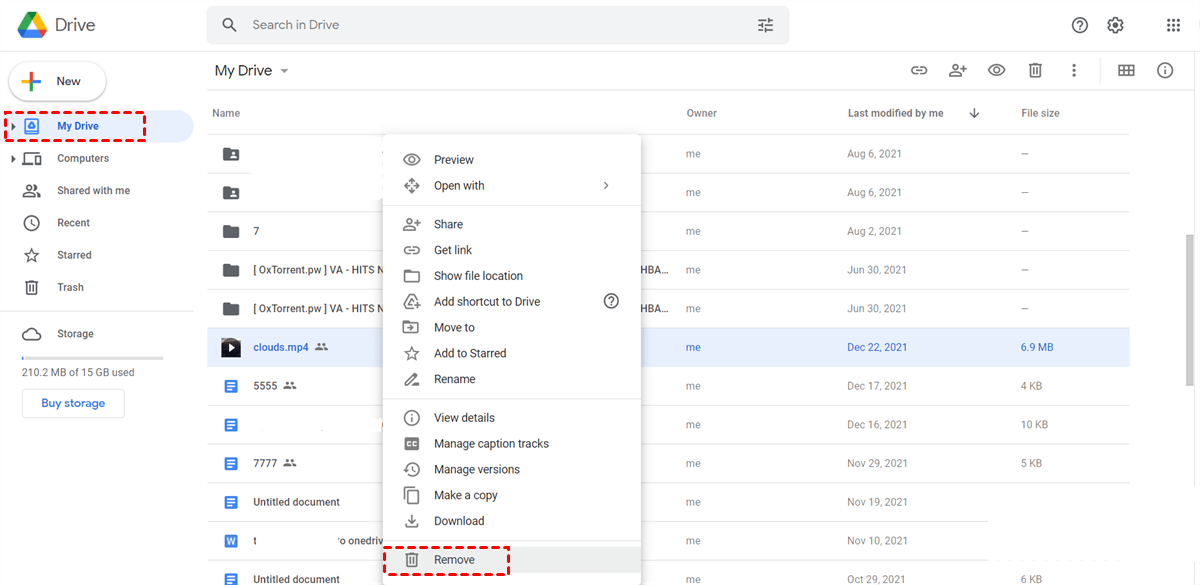Open the Google apps grid
Screen dimensions: 1200x585
tap(1173, 25)
